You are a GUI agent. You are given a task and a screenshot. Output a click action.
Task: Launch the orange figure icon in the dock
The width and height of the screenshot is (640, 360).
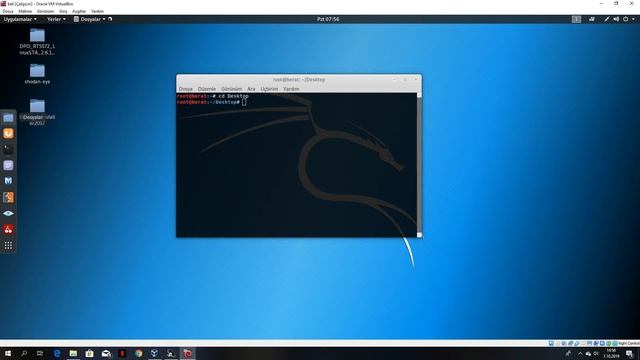tap(8, 197)
